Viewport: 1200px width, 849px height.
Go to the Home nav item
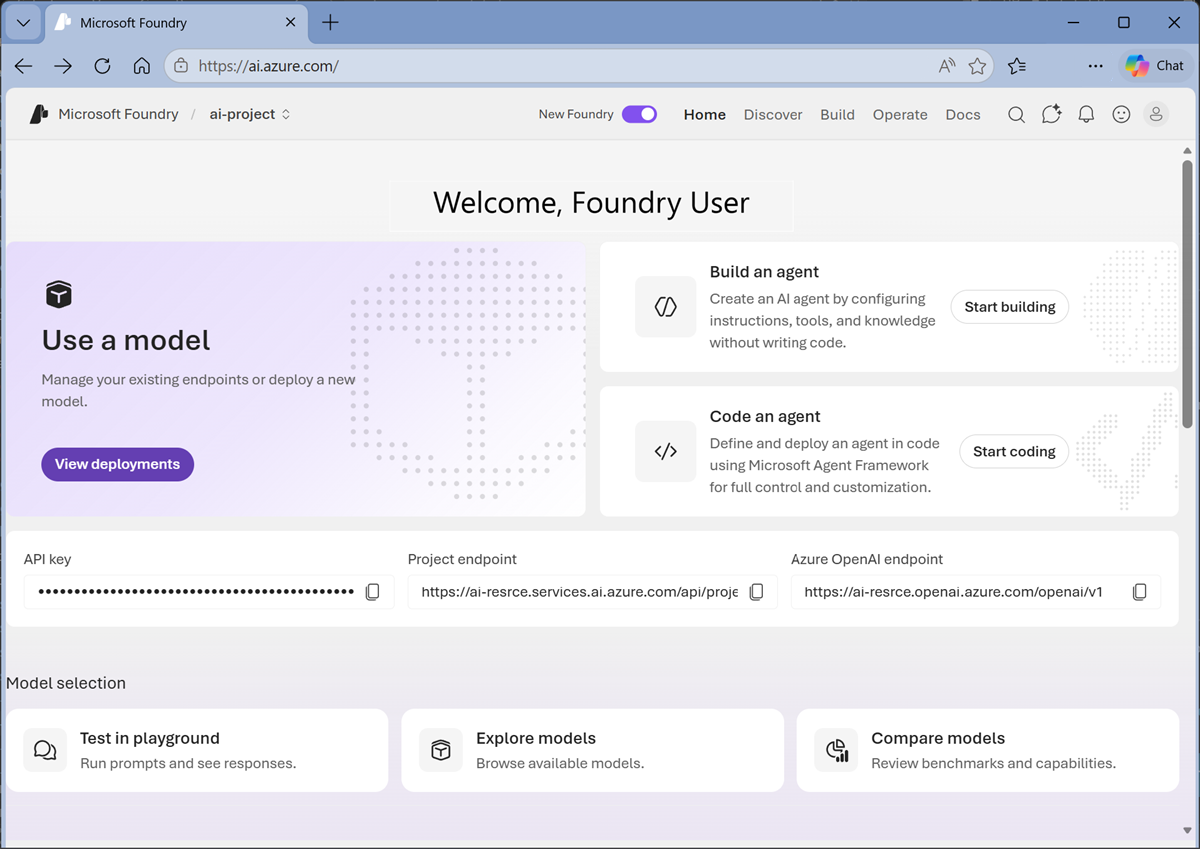(705, 115)
